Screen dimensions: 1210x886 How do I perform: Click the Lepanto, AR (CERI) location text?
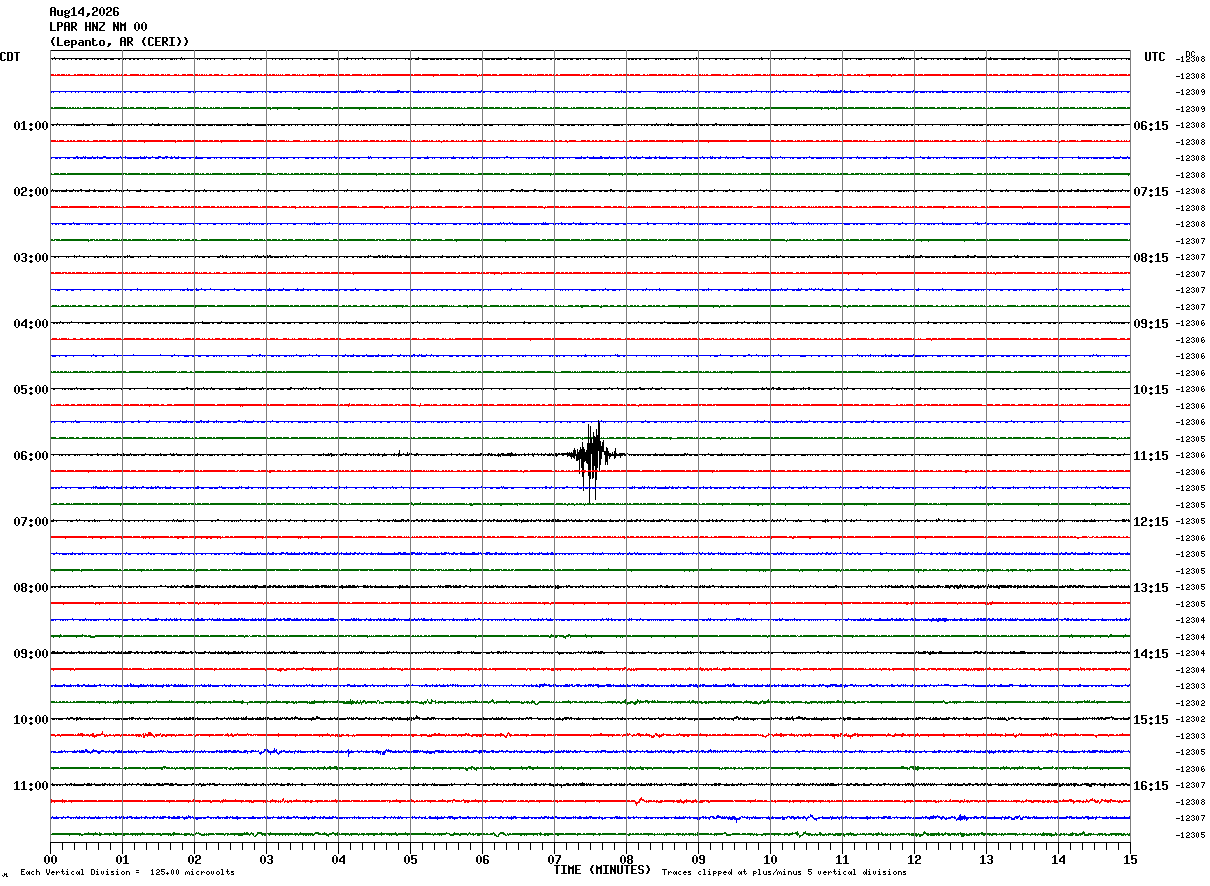tap(119, 42)
